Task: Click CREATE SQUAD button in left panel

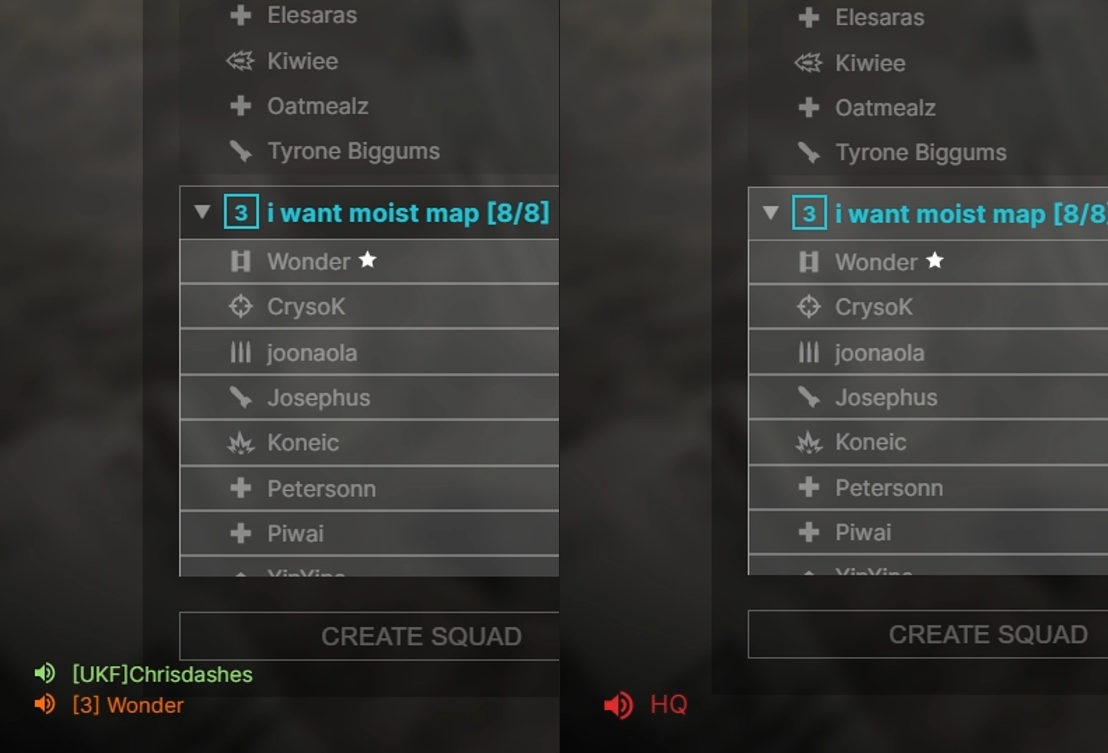Action: pyautogui.click(x=370, y=636)
